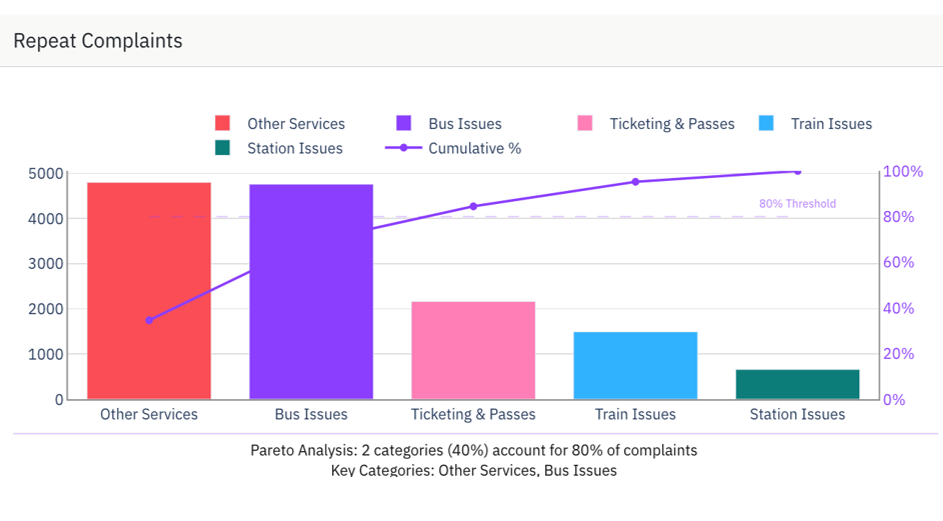943x521 pixels.
Task: Toggle Train Issues legend text label
Action: [x=831, y=124]
